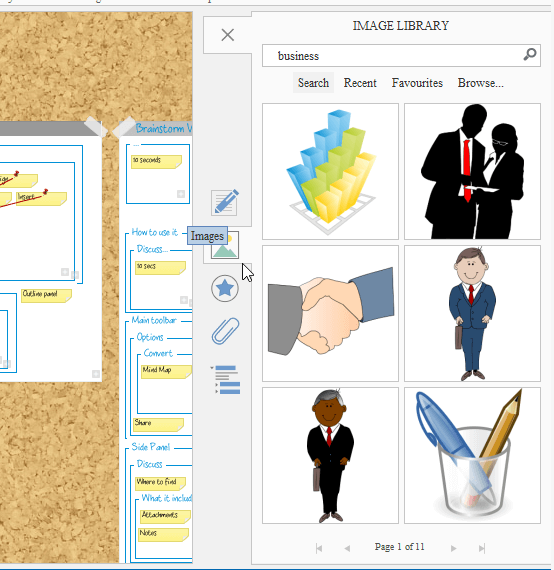This screenshot has width=554, height=570.
Task: Open the paperclip Attachments panel icon
Action: coord(225,331)
